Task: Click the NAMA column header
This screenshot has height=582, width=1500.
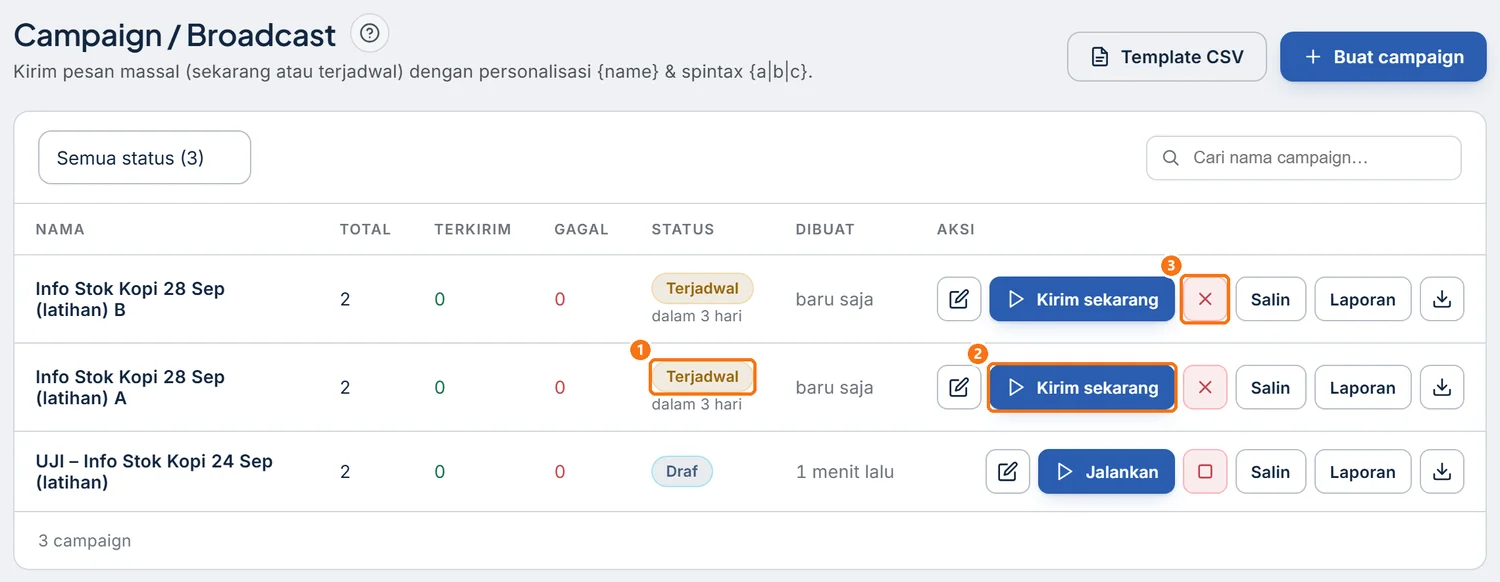Action: click(x=60, y=229)
